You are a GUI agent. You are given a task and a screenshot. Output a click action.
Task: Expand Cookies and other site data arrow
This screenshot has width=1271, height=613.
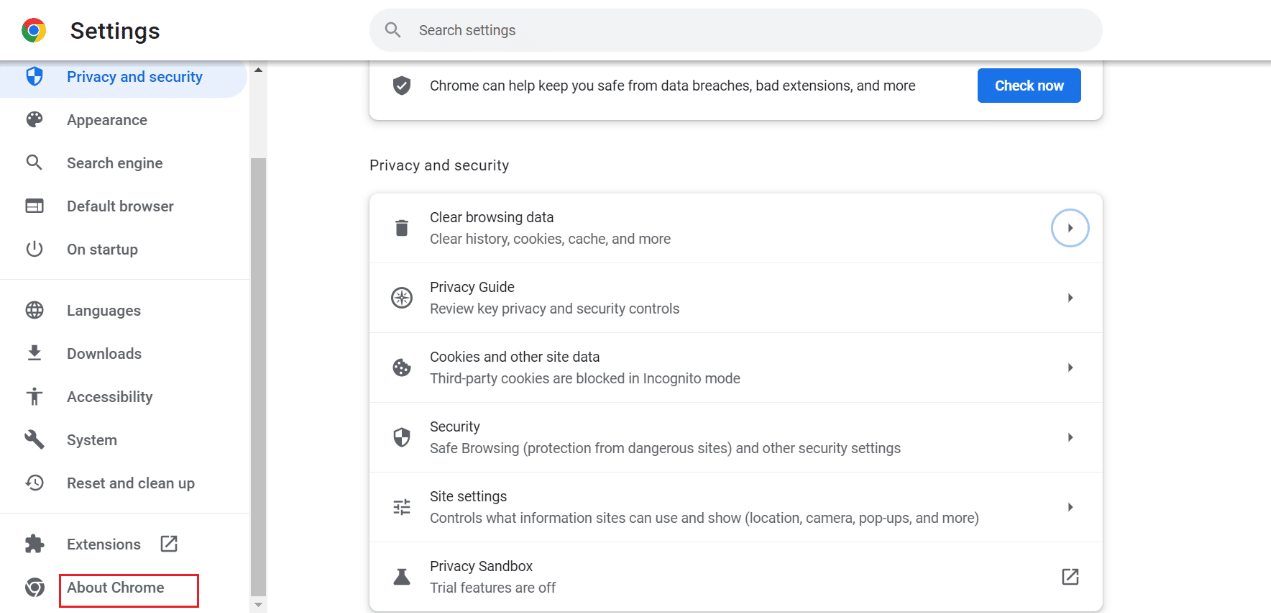pos(1070,368)
